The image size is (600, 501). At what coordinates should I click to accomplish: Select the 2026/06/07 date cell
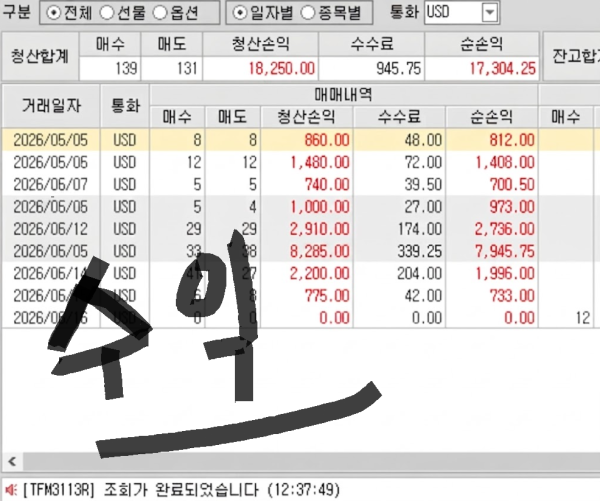tap(51, 184)
